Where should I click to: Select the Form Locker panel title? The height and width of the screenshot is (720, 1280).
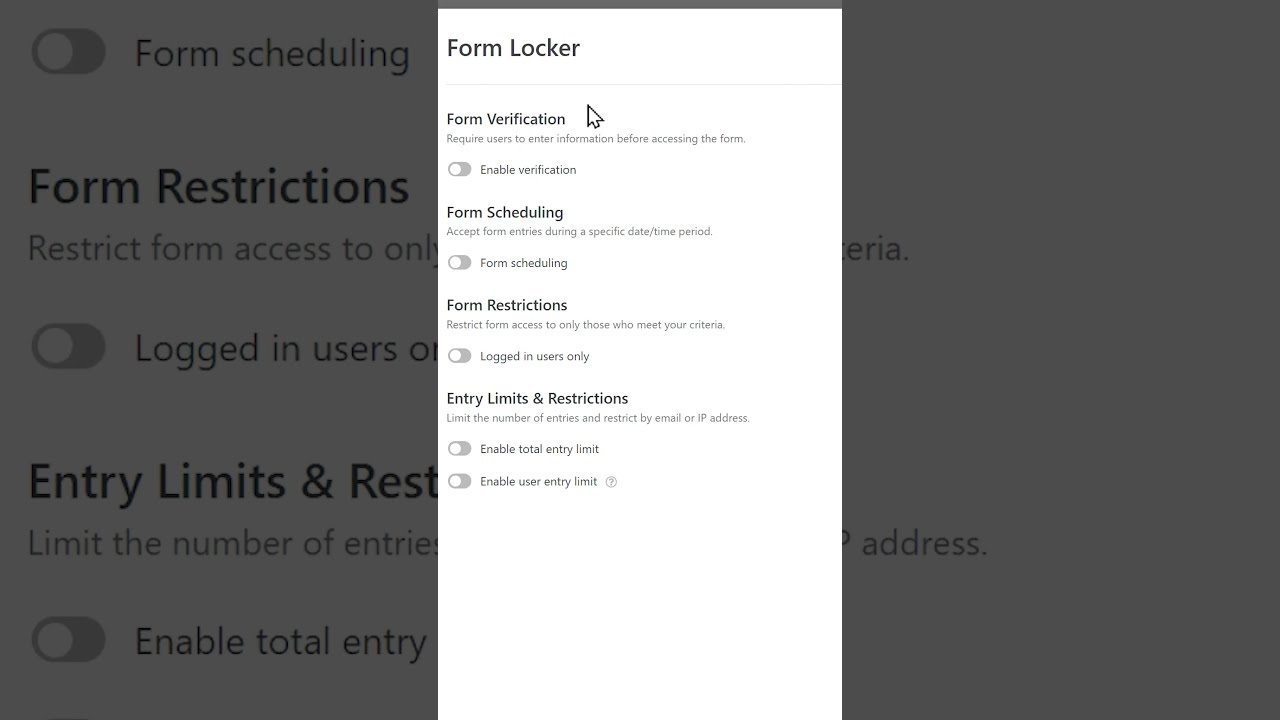click(x=513, y=48)
